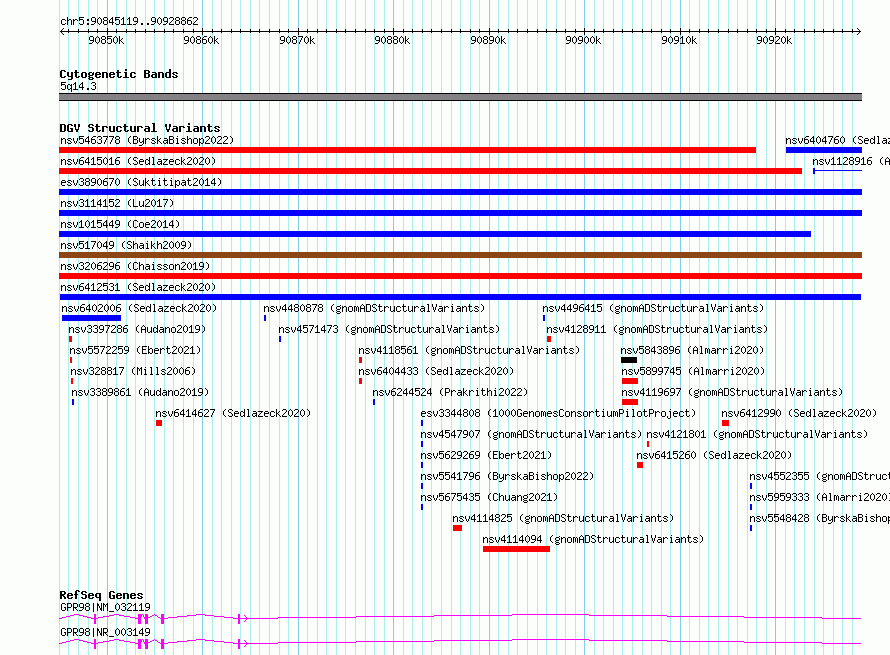This screenshot has width=890, height=655.
Task: Open nsv5541796 (ByrskaBishop2022) variant
Action: [x=507, y=476]
